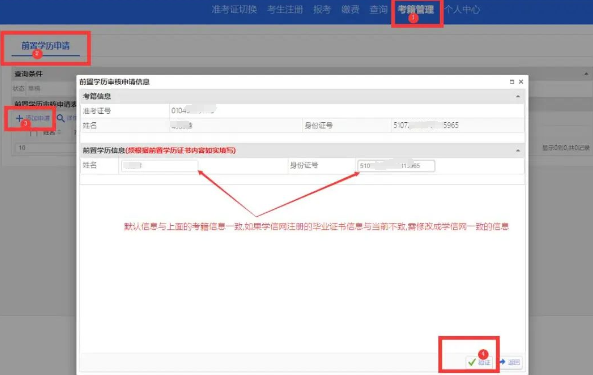Click the magnifier search icon beside 添加申请
593x375 pixels.
[x=61, y=118]
